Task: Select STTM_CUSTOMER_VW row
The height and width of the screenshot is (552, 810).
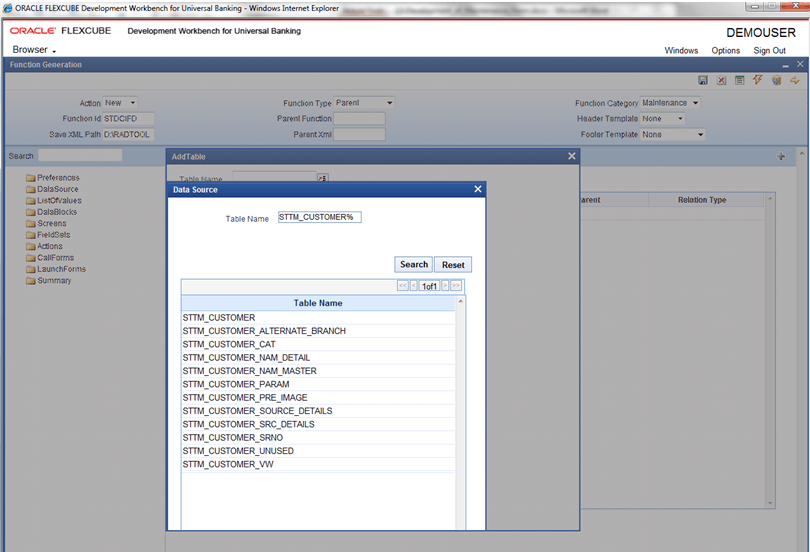Action: 318,464
